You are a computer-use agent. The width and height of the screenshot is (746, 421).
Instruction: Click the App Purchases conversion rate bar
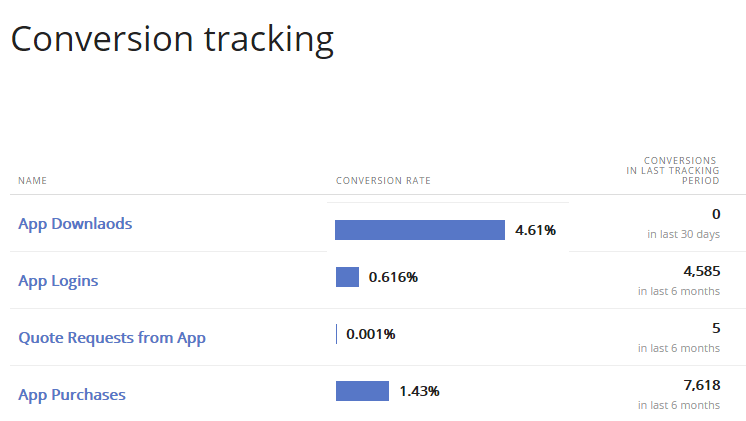click(362, 391)
